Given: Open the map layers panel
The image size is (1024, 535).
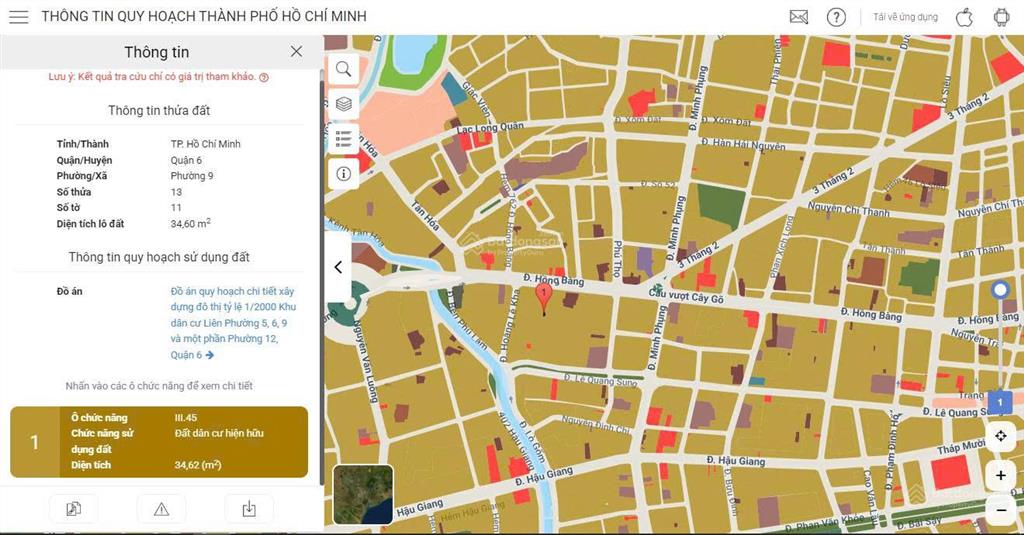Looking at the screenshot, I should click(344, 104).
